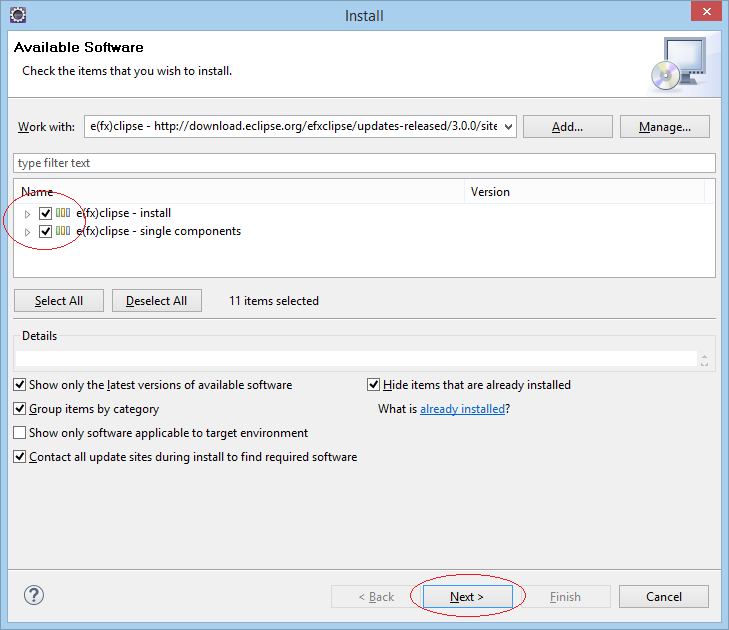
Task: Click the Next > button
Action: (468, 597)
